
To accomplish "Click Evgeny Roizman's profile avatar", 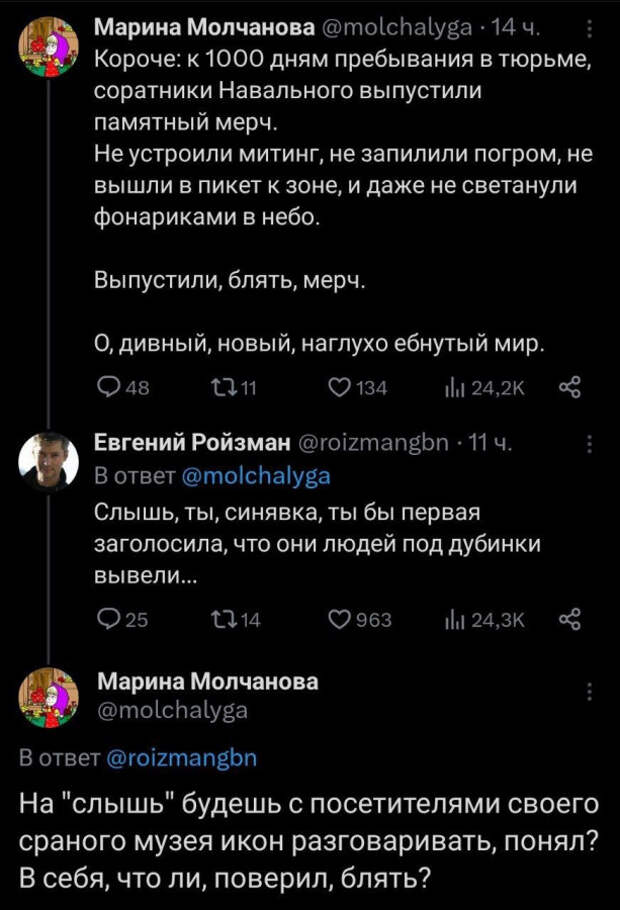I will [x=49, y=460].
